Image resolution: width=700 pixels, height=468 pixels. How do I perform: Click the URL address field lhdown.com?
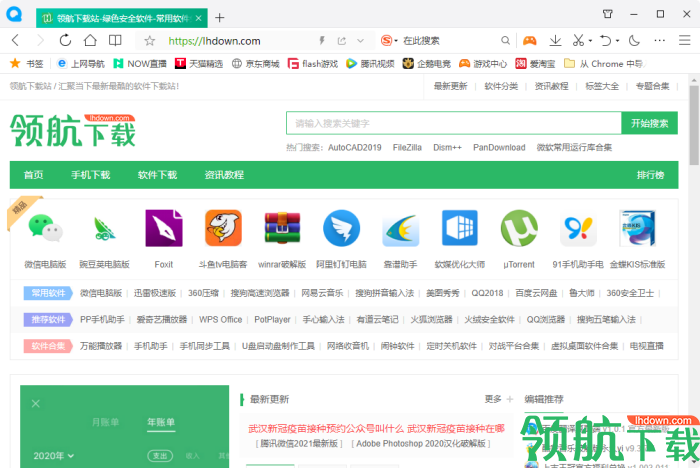tap(214, 41)
